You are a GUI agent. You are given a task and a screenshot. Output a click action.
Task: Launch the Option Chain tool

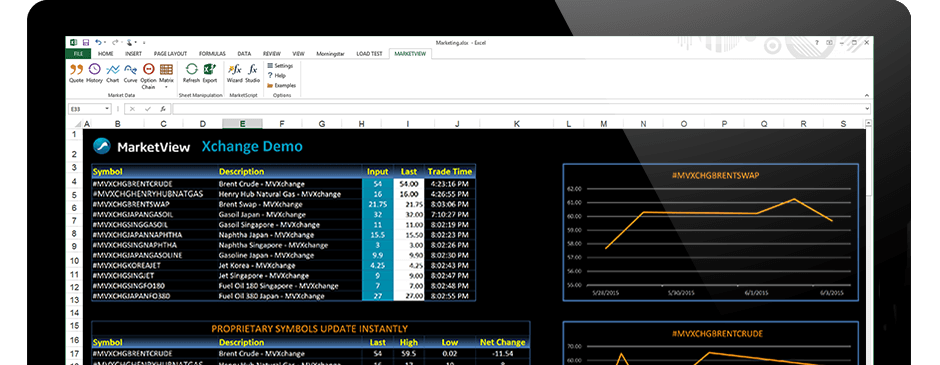pyautogui.click(x=148, y=76)
